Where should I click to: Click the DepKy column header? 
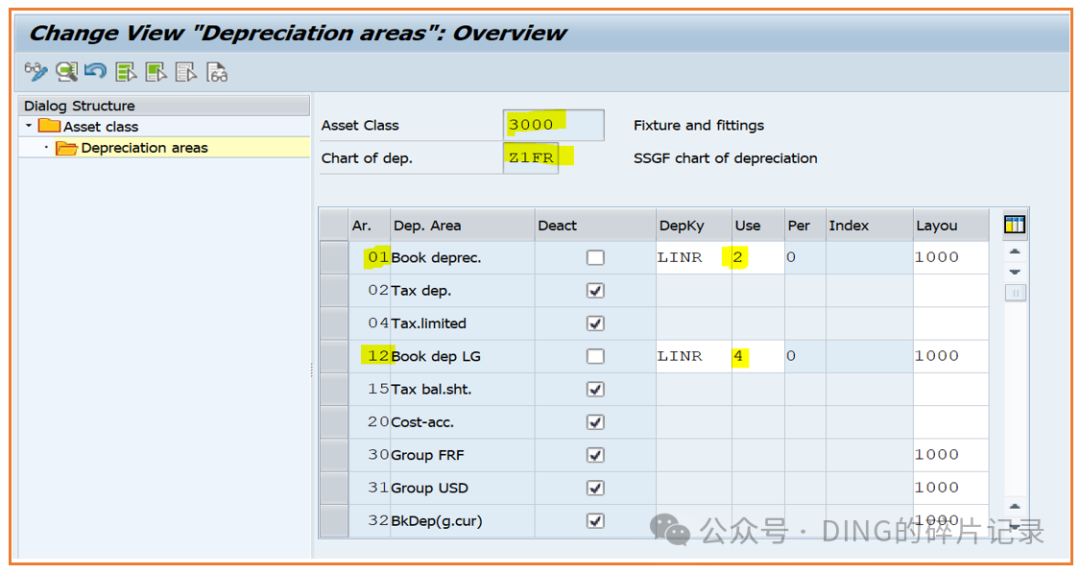pos(694,225)
